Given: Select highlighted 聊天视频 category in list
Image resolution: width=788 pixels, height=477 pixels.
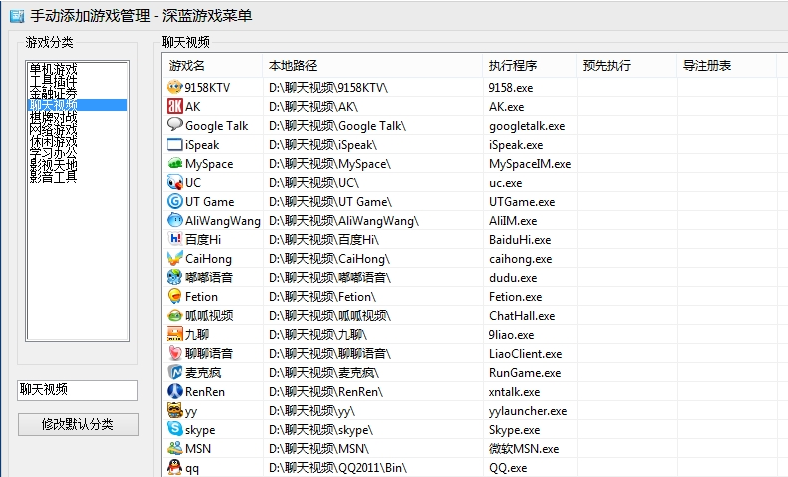Looking at the screenshot, I should [77, 105].
